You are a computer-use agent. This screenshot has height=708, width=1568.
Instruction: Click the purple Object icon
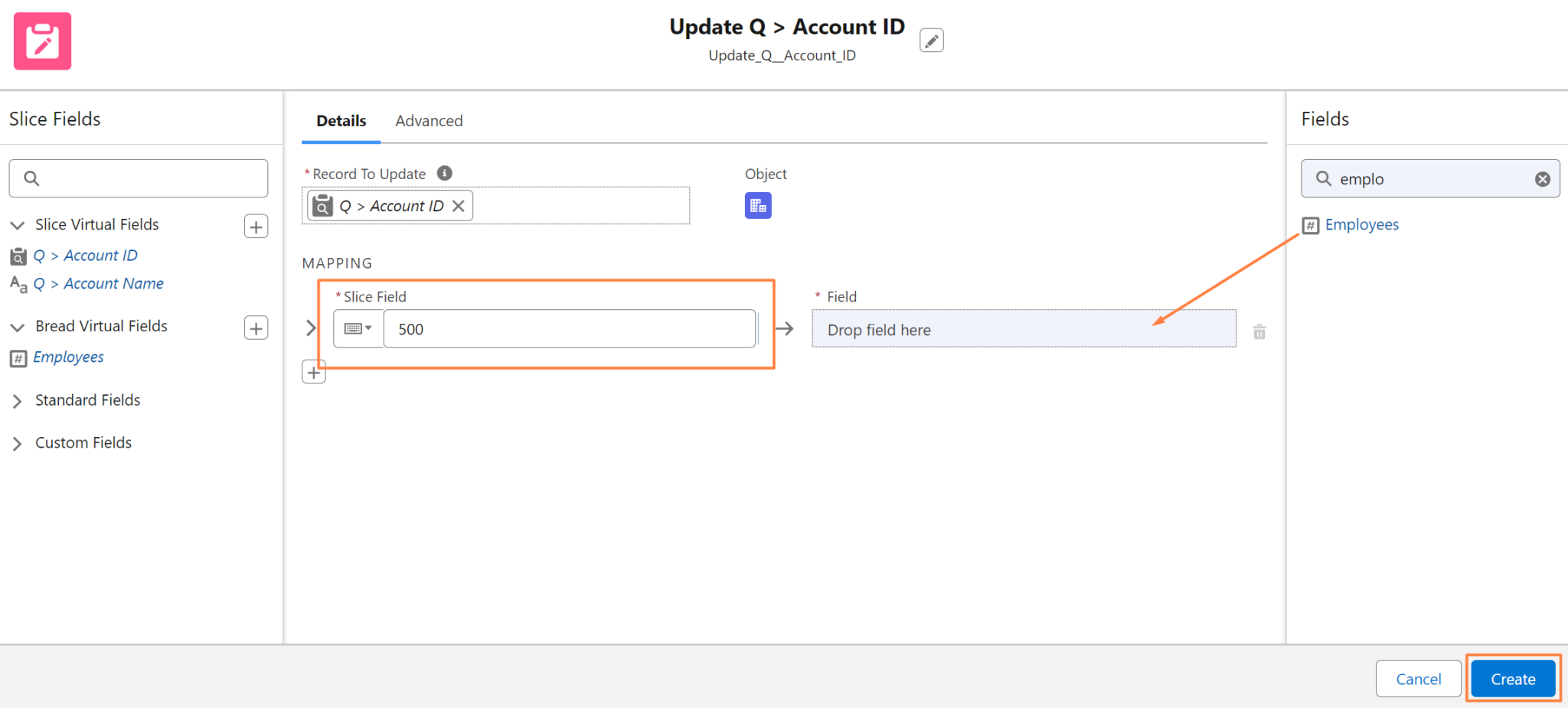point(757,205)
